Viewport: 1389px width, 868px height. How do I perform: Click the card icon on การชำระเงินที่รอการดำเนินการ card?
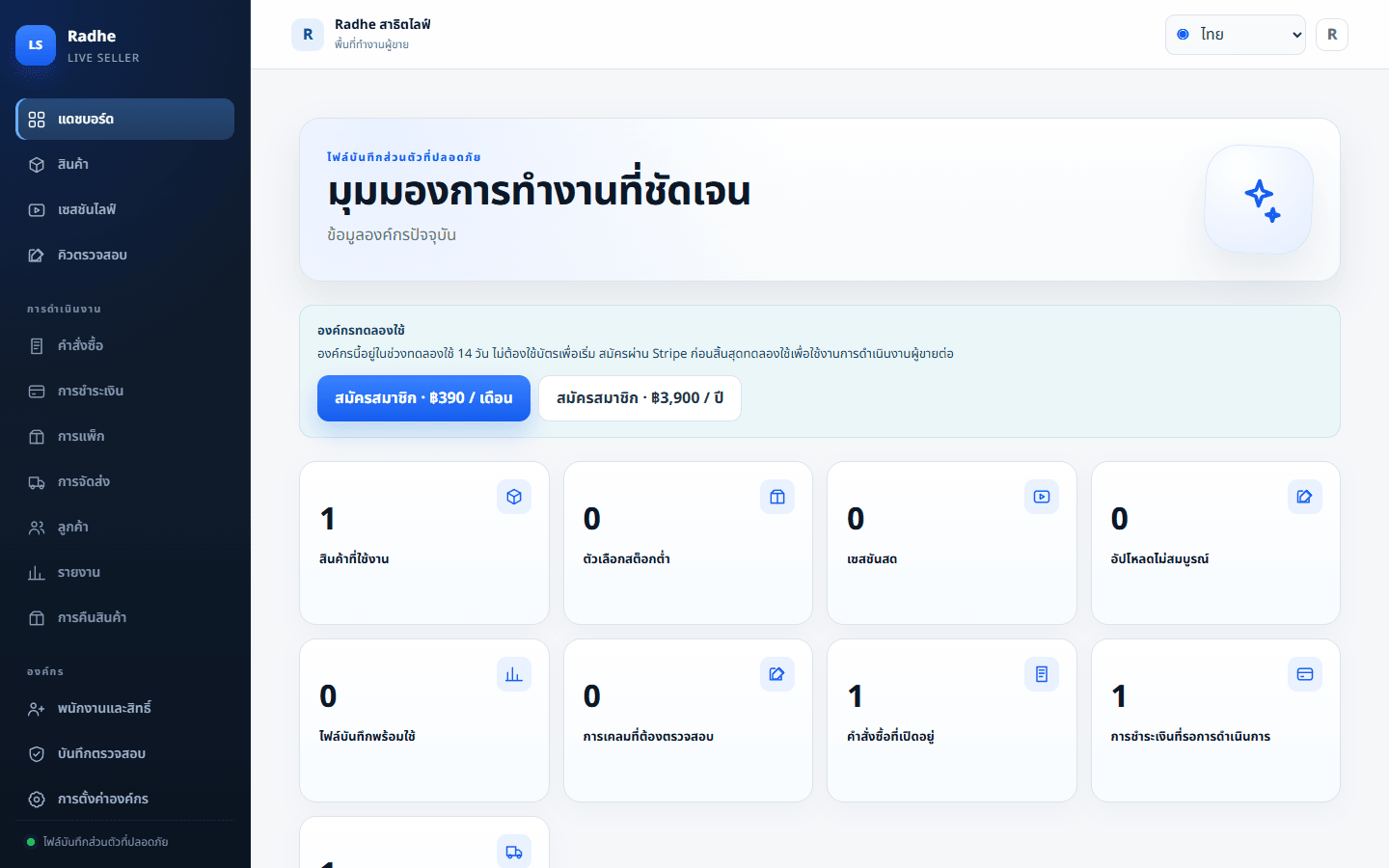1305,674
